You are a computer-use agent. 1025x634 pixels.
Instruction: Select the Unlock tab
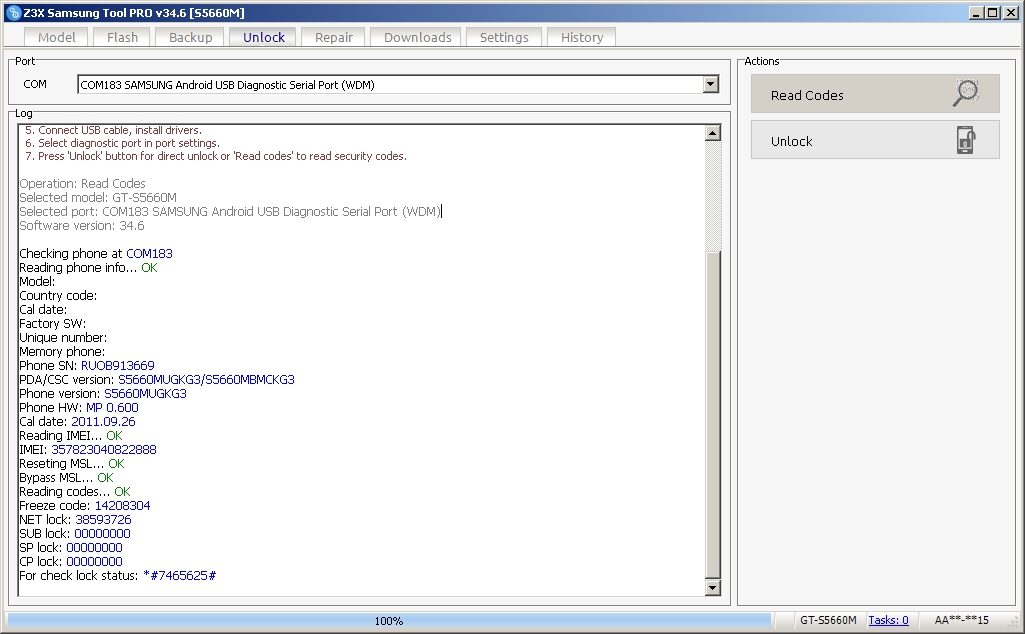[263, 37]
